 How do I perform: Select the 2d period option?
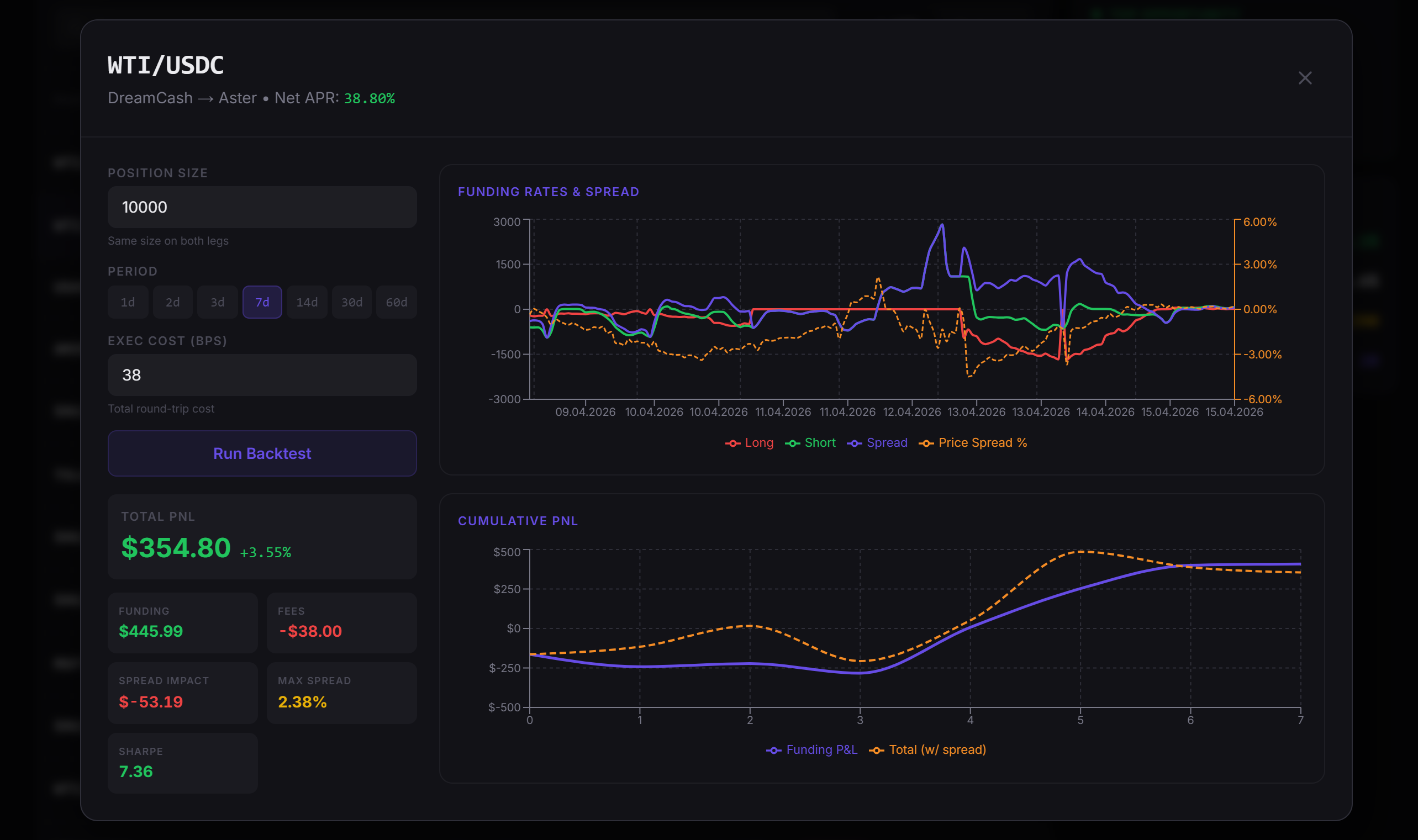[x=173, y=302]
